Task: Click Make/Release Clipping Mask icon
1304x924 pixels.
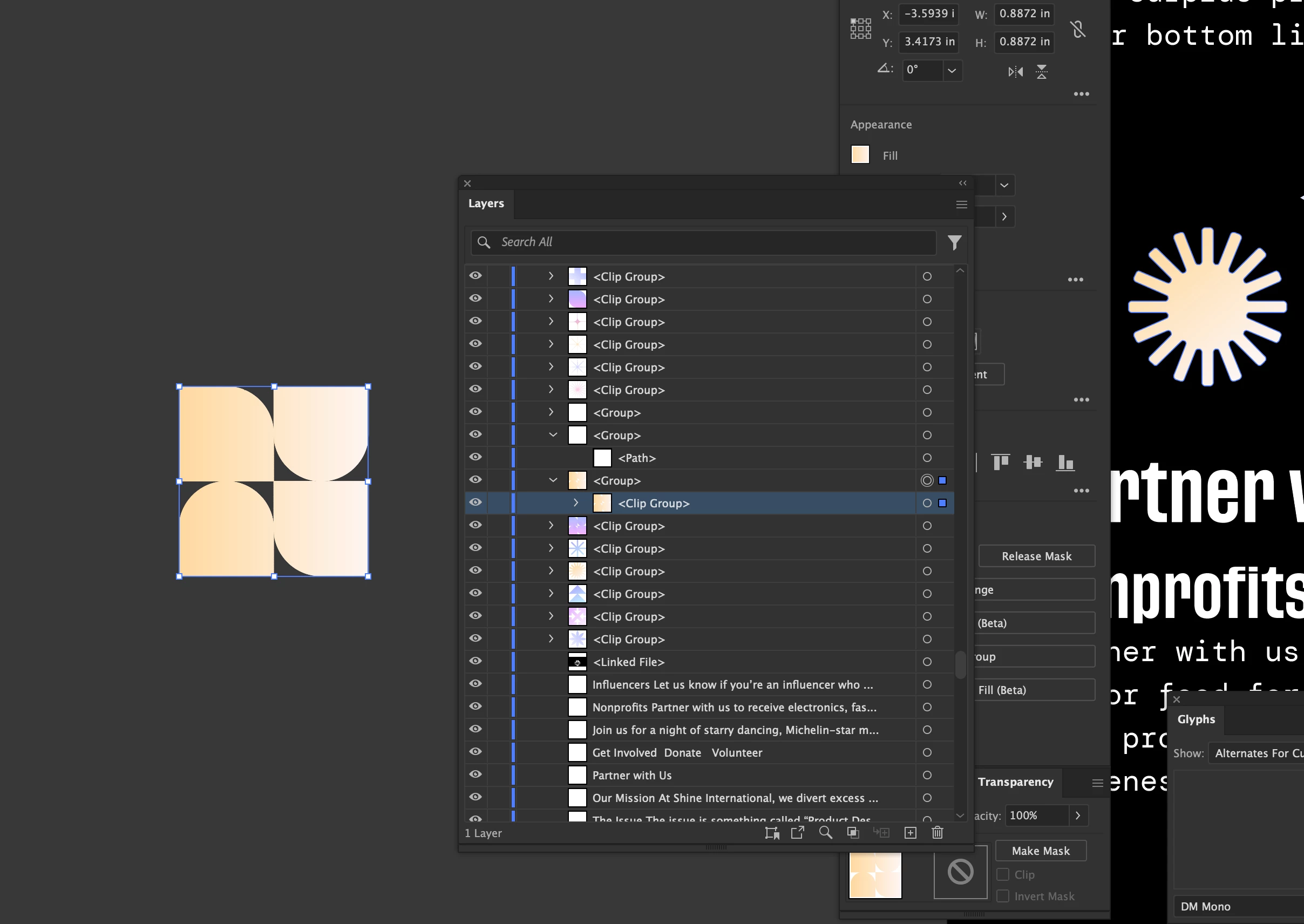Action: click(x=853, y=833)
